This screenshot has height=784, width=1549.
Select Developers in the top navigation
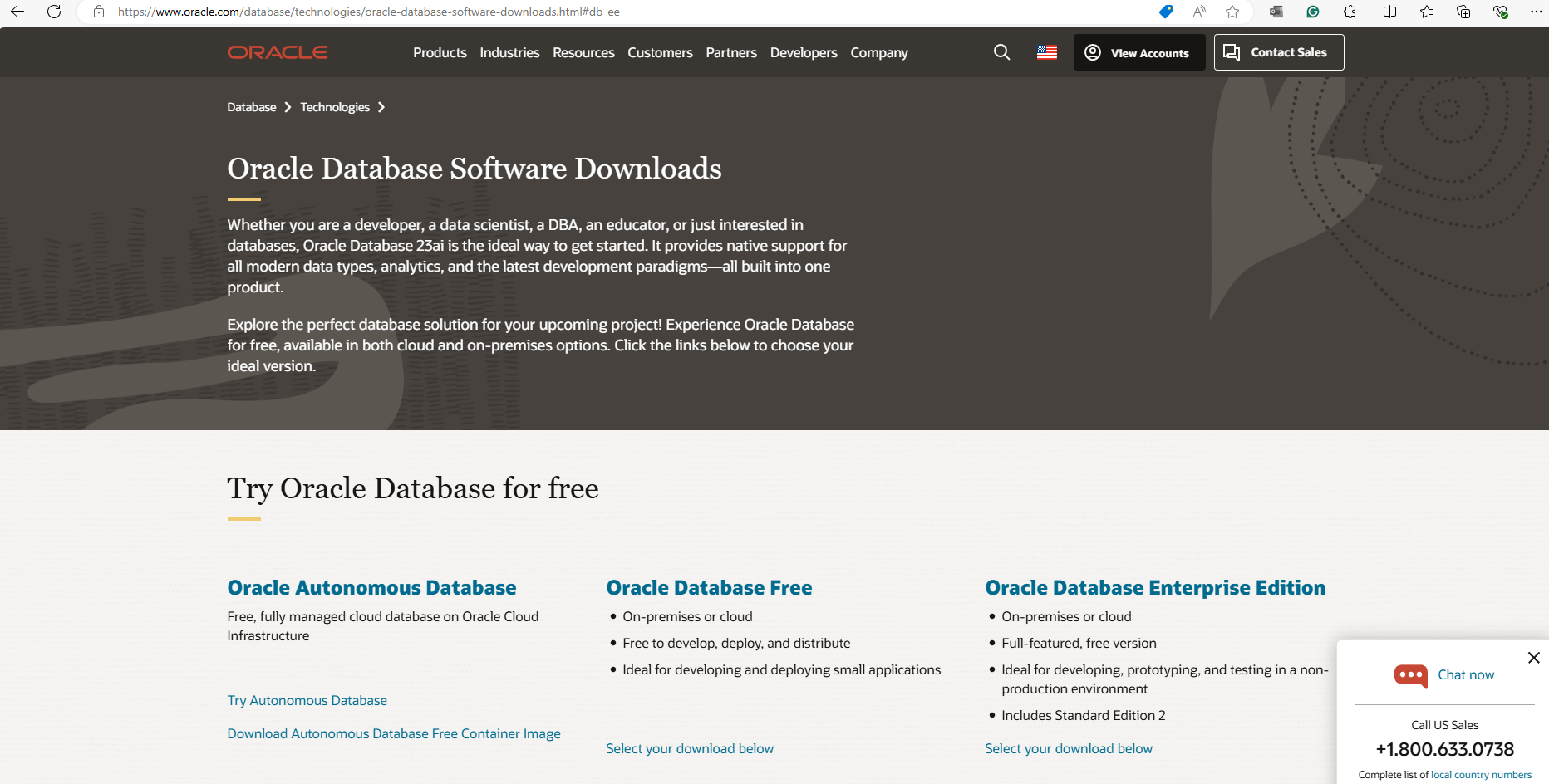click(803, 51)
